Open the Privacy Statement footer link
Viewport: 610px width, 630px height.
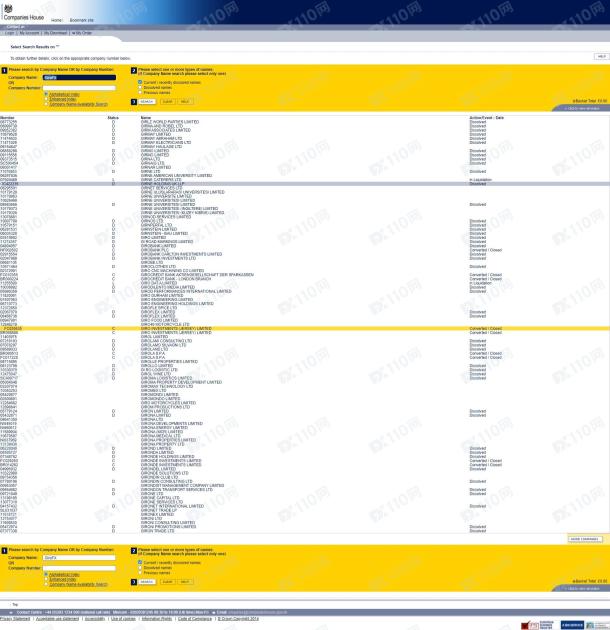click(x=15, y=619)
